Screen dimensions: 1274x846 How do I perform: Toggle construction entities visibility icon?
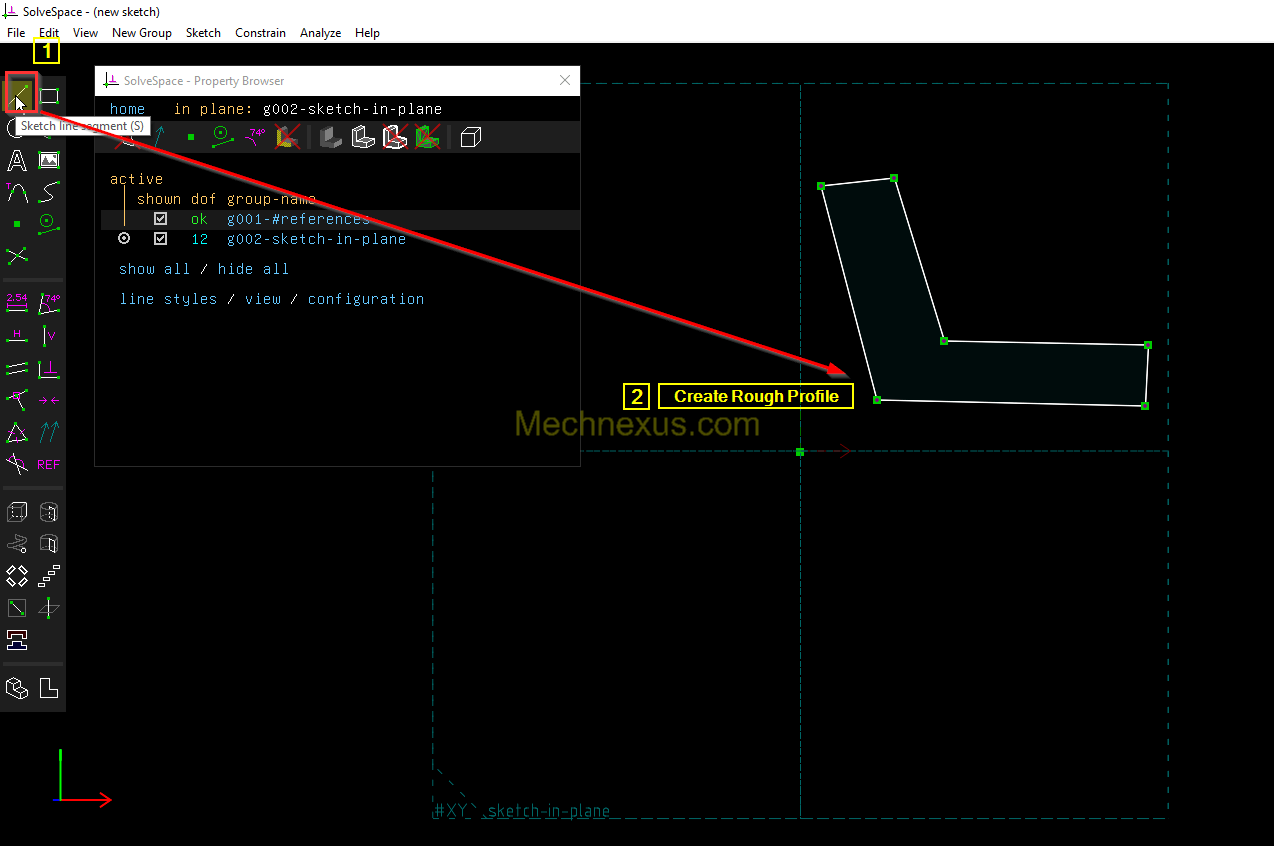click(x=222, y=137)
